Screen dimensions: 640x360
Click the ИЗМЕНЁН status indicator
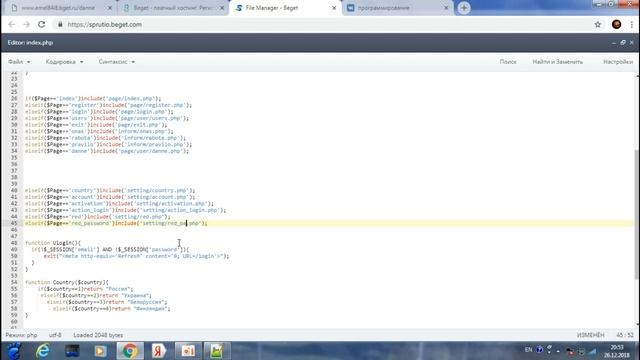(x=590, y=335)
